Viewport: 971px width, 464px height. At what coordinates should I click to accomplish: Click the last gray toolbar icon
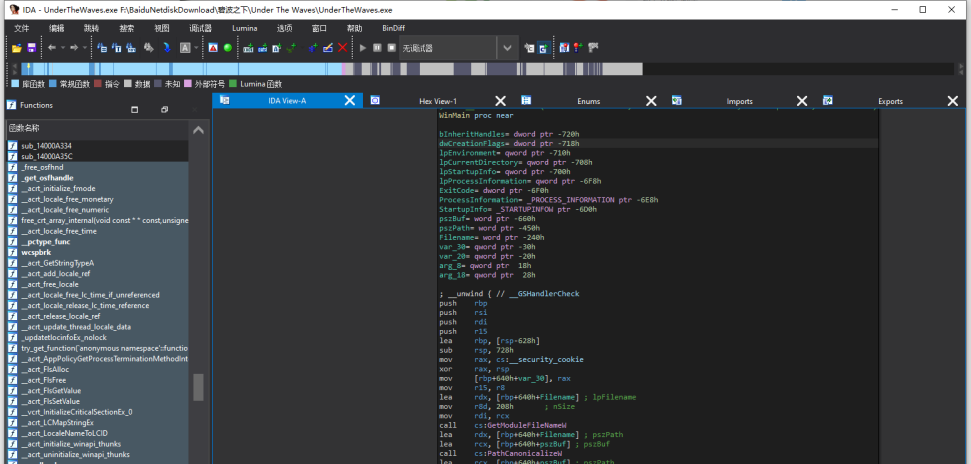[x=593, y=48]
